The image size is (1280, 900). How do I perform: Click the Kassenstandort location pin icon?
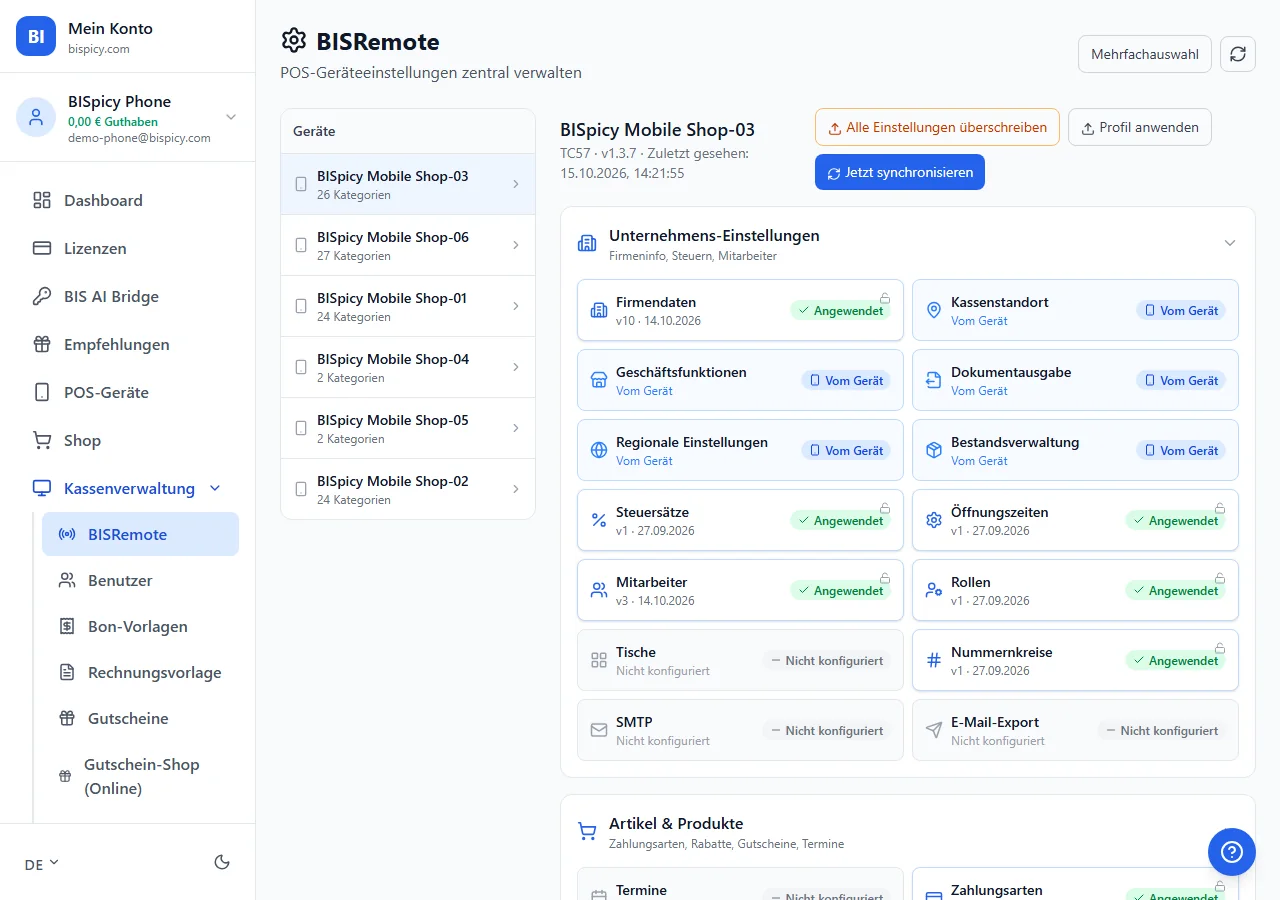pyautogui.click(x=934, y=310)
